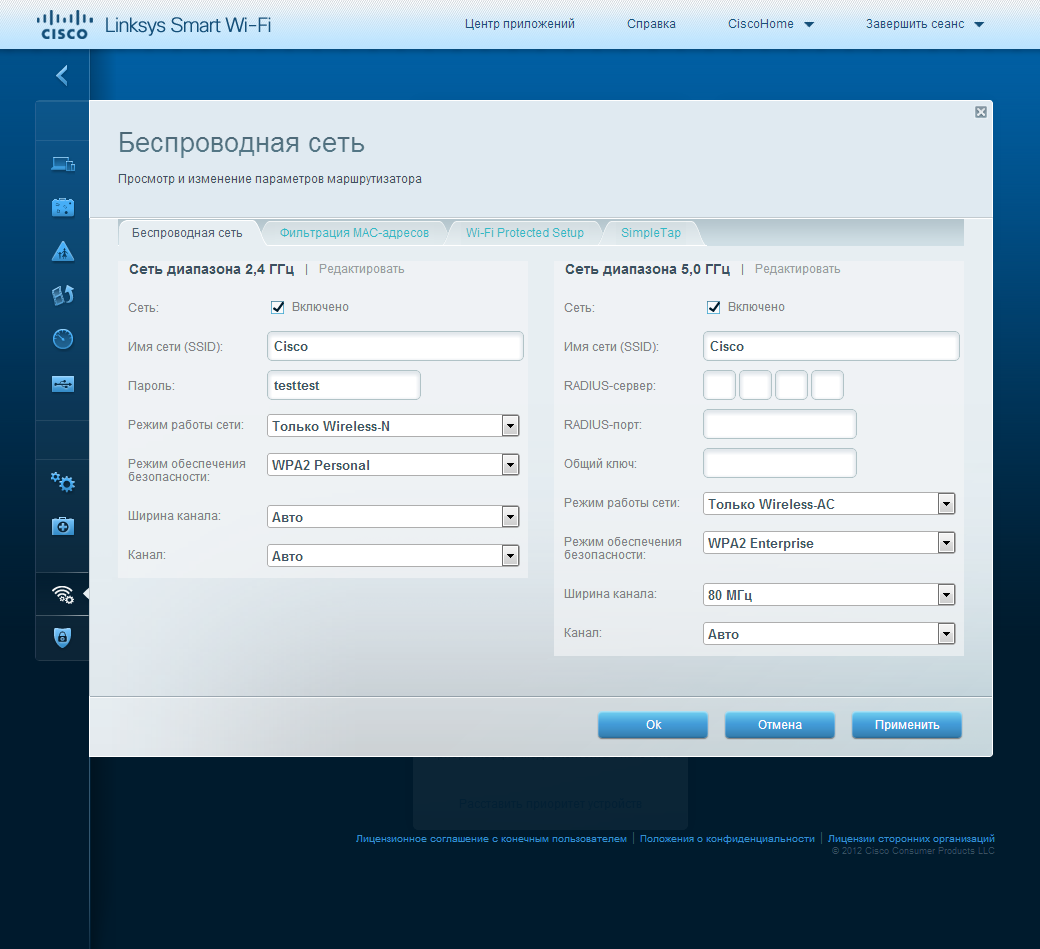The image size is (1040, 949).
Task: Open Media Prioritization icon
Action: tap(63, 295)
